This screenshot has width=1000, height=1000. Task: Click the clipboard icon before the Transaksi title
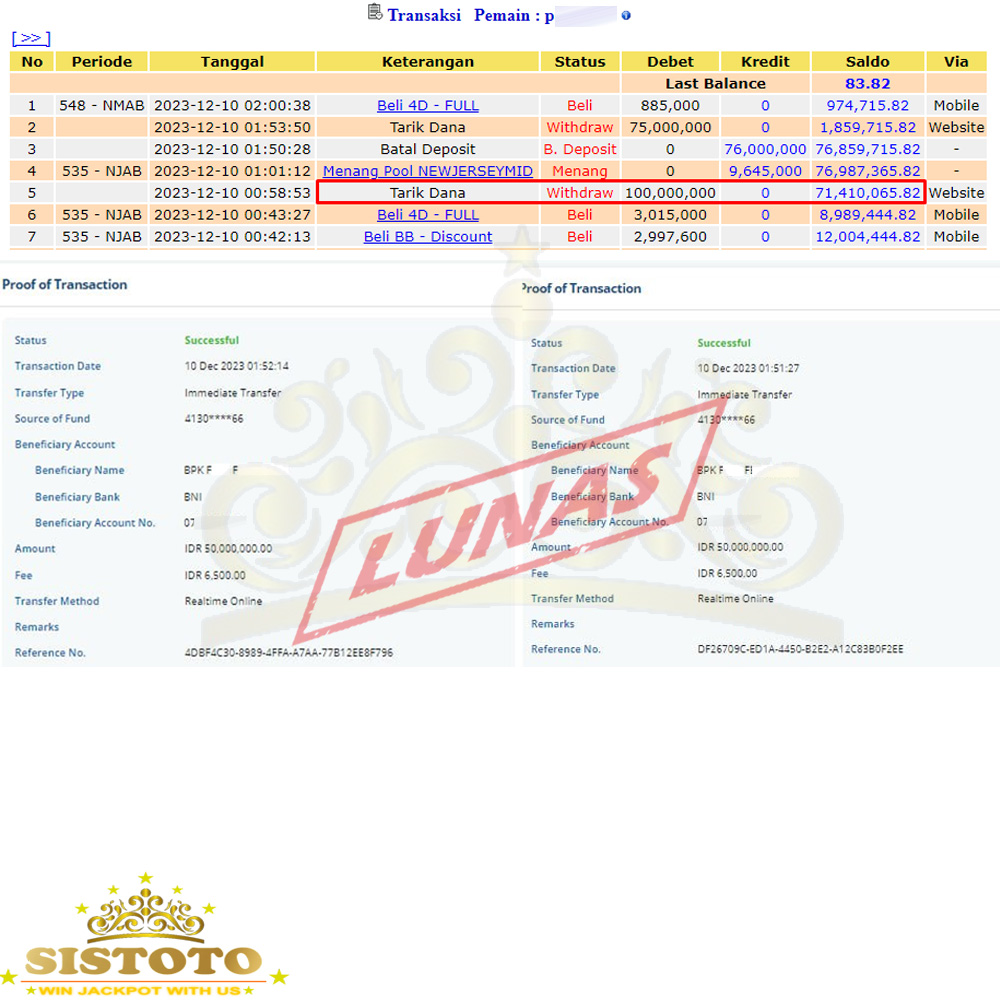tap(375, 13)
